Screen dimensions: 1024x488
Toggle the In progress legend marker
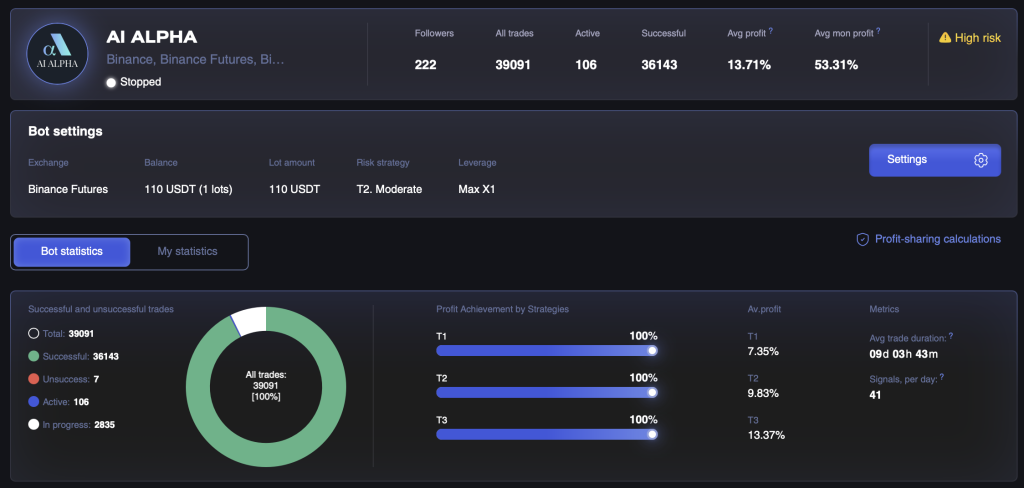tap(33, 425)
